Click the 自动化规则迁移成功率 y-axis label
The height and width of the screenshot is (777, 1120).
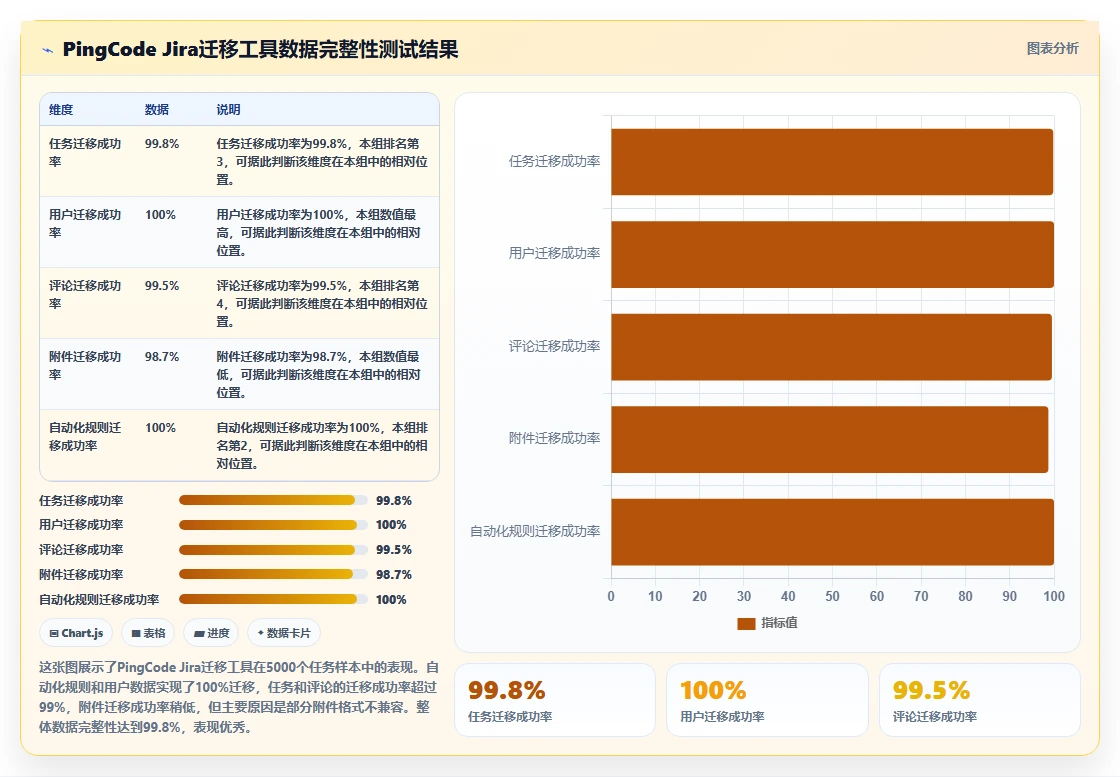535,531
